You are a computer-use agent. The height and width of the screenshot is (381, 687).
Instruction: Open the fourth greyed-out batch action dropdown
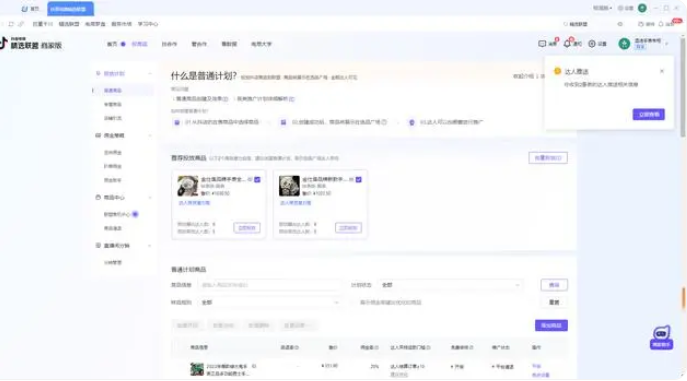(x=297, y=325)
